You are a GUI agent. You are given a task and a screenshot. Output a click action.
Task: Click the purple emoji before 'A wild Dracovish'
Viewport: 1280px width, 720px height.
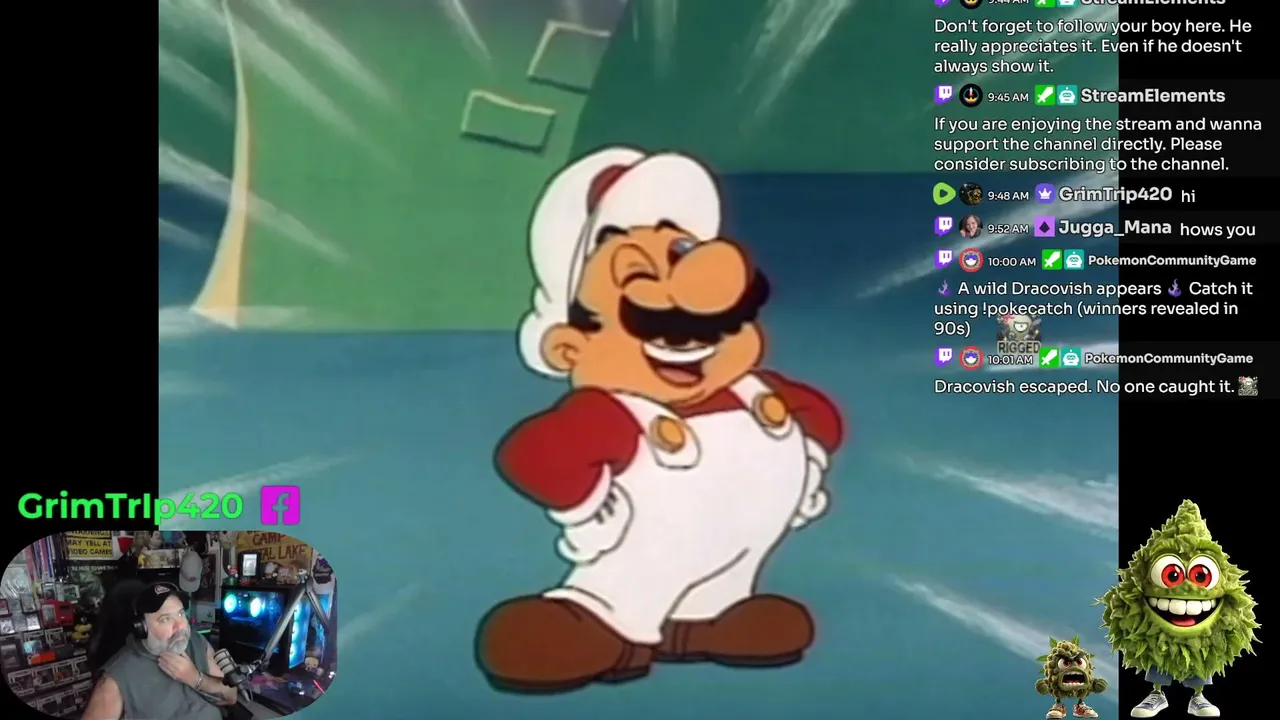coord(944,288)
